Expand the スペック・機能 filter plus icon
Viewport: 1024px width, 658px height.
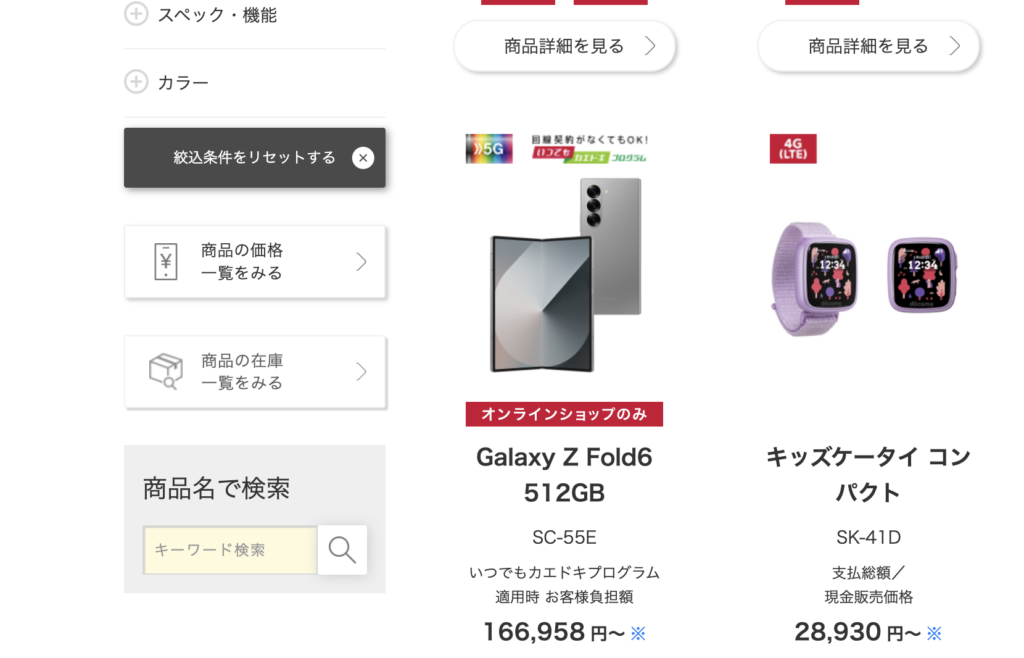pos(136,14)
